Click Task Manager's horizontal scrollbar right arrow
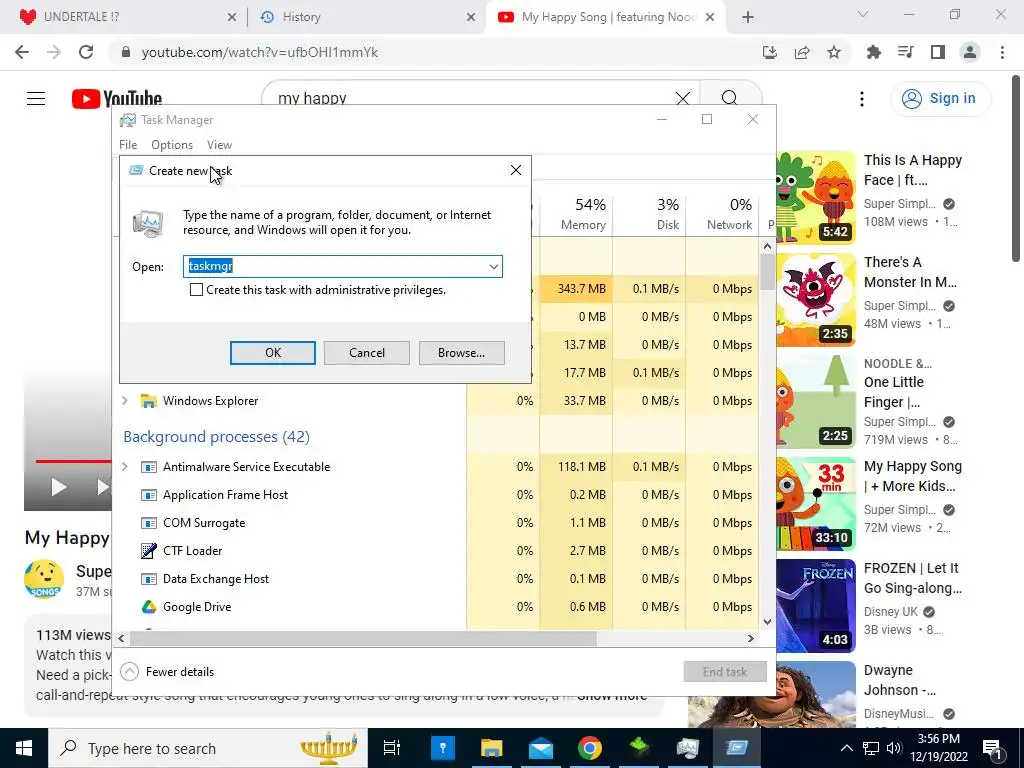The height and width of the screenshot is (768, 1024). coord(750,638)
